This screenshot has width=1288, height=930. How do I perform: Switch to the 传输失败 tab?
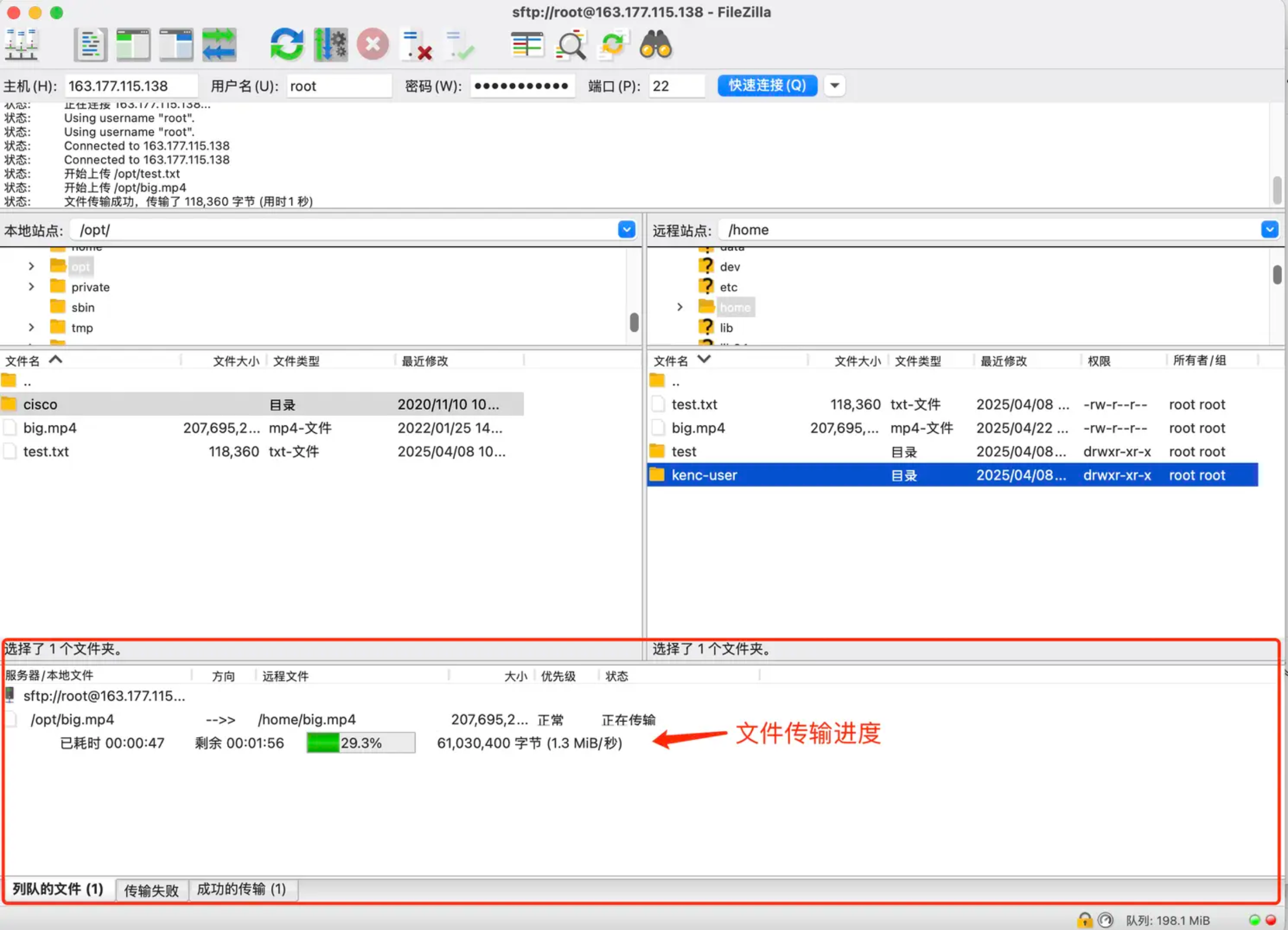coord(151,890)
